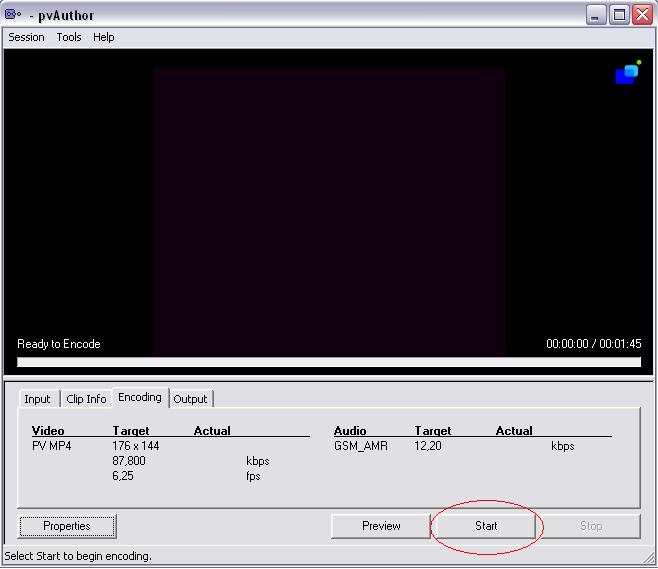Screen dimensions: 658x569
Task: Select the Encoding tab
Action: 140,397
